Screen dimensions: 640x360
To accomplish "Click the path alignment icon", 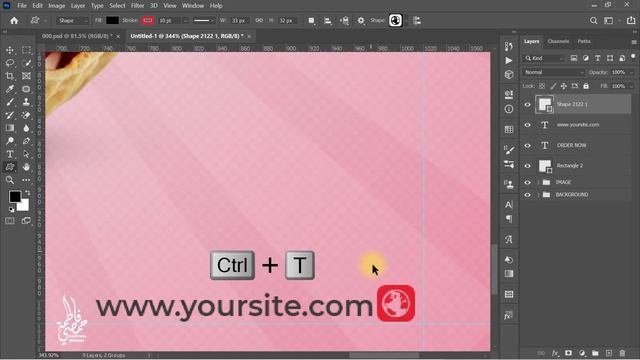I will (x=328, y=20).
